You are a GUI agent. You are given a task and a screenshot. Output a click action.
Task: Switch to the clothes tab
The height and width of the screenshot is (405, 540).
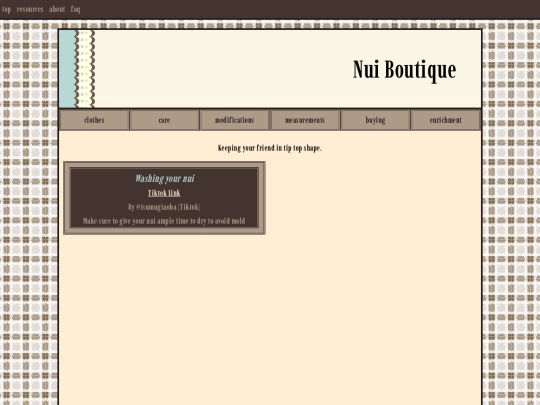94,120
